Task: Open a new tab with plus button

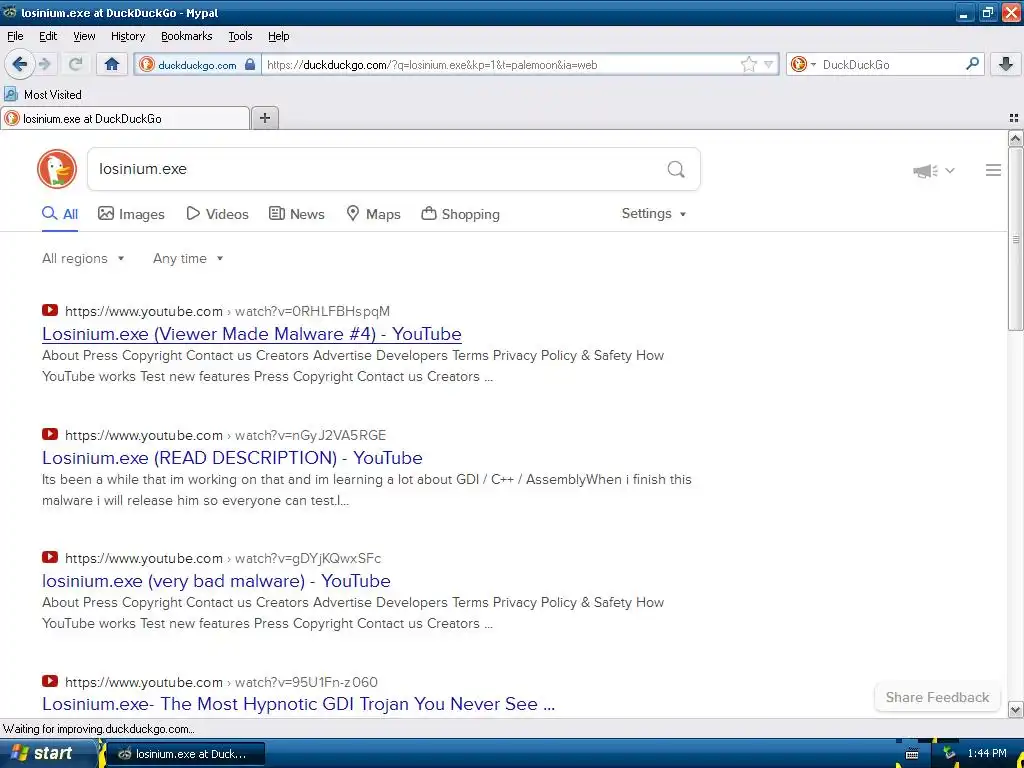Action: [x=264, y=118]
